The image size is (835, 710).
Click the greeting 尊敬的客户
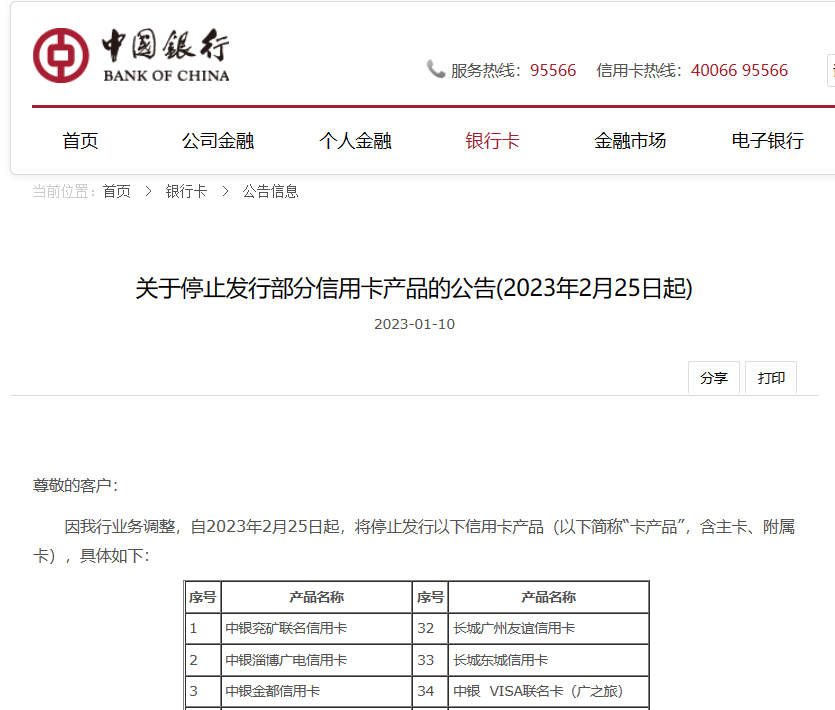pos(75,485)
